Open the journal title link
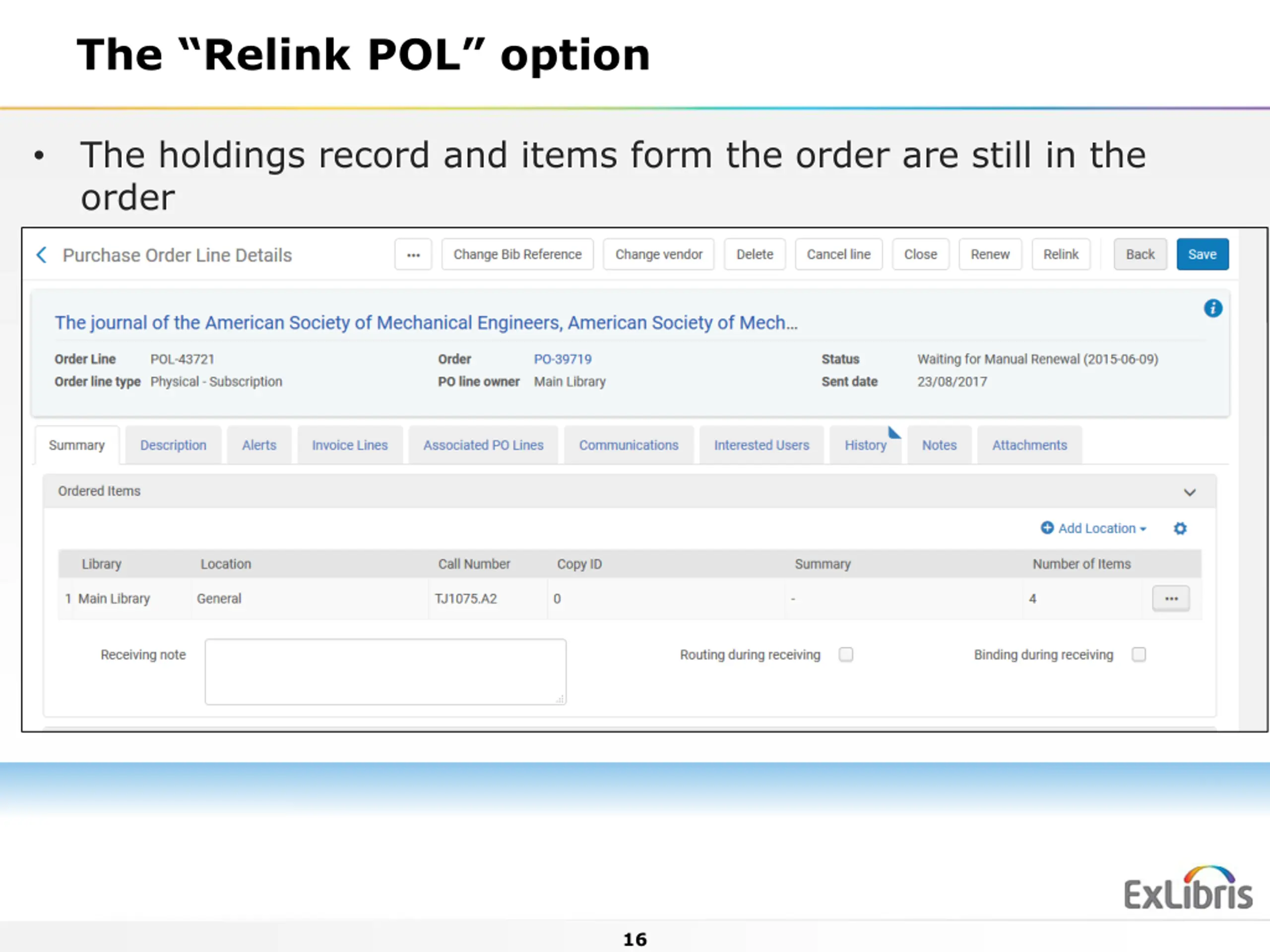The width and height of the screenshot is (1270, 952). 426,323
